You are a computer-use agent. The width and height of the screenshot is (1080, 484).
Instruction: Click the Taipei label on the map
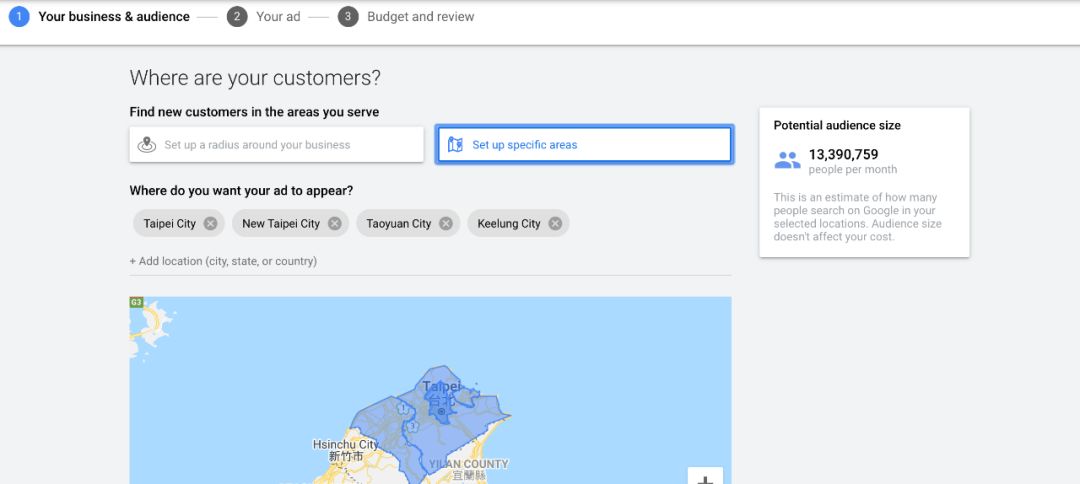click(441, 387)
